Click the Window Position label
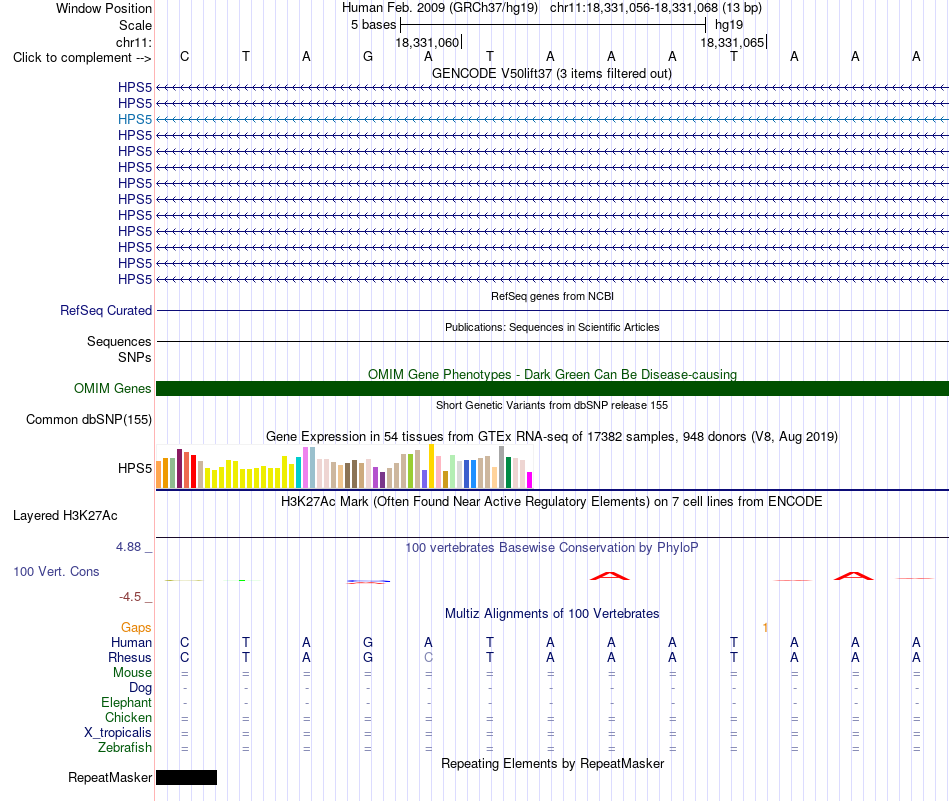950x801 pixels. point(104,8)
